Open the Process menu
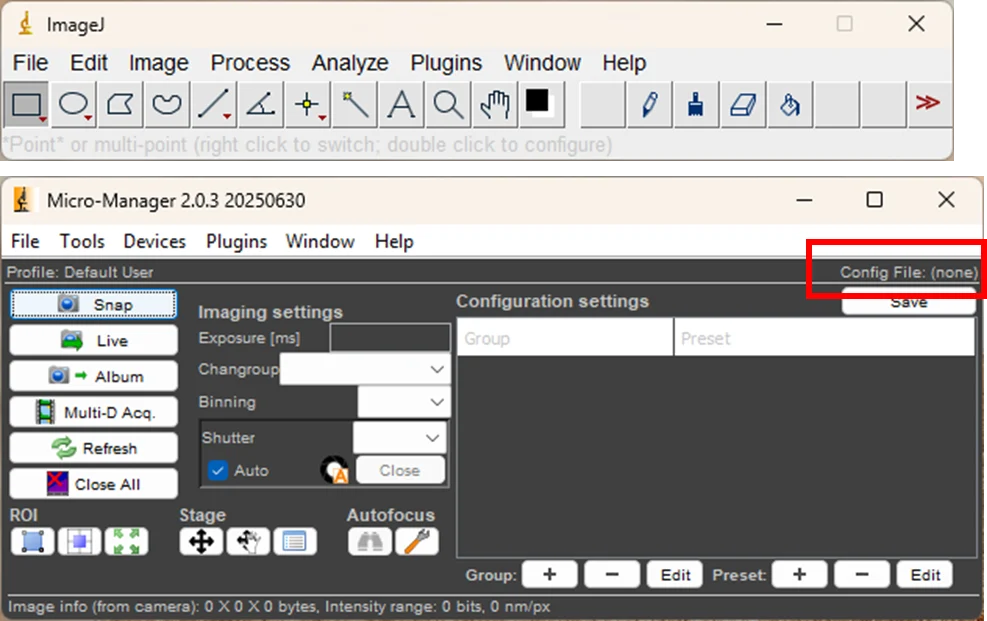Image resolution: width=987 pixels, height=621 pixels. 250,63
